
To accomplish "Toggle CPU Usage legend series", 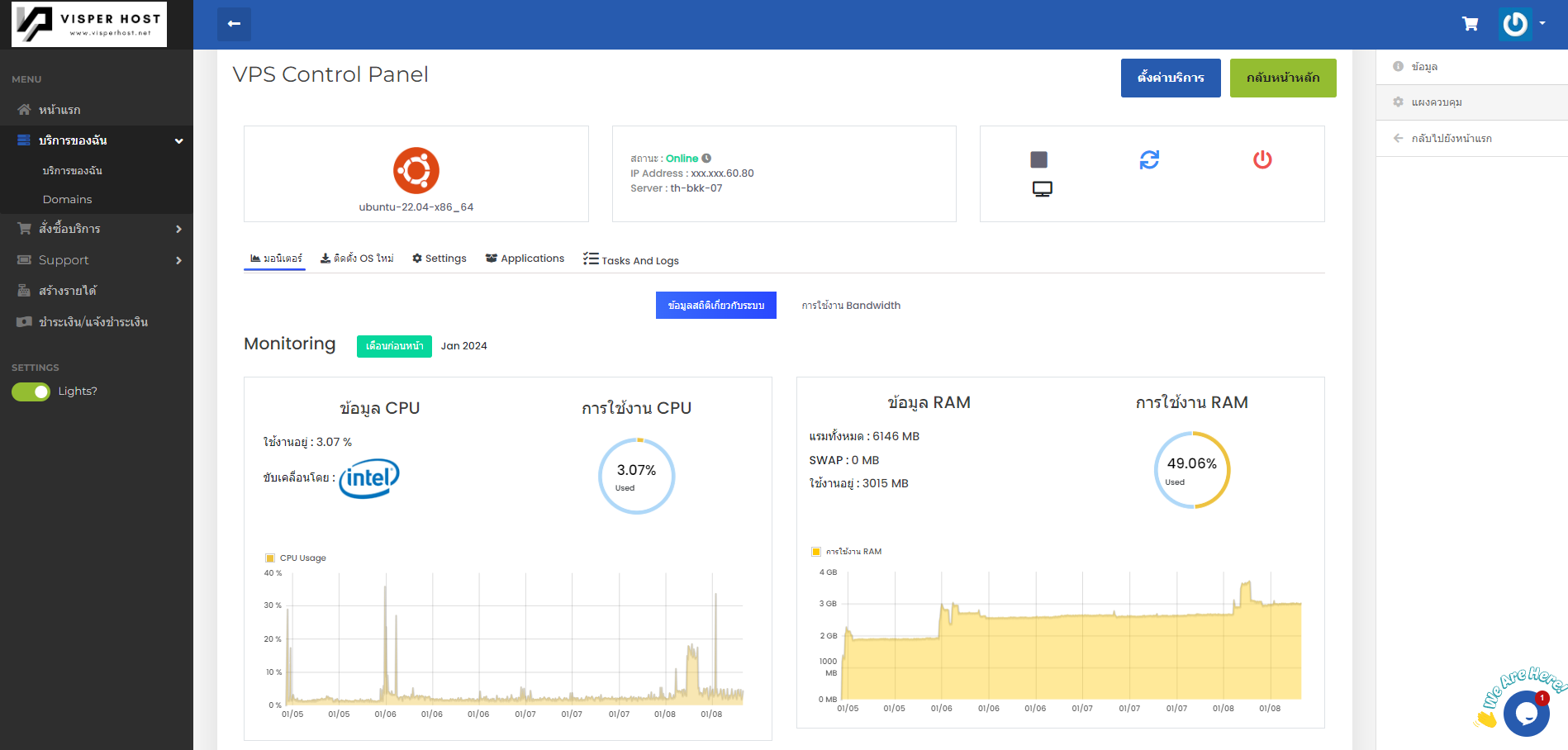I will pyautogui.click(x=296, y=558).
